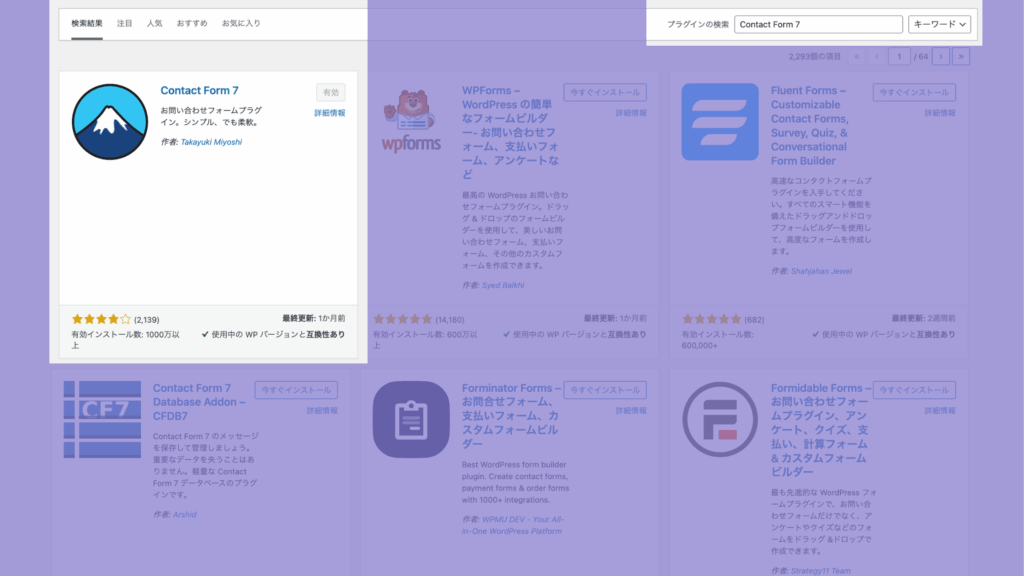
Task: Click the 2,293個の項目 item count
Action: (x=814, y=57)
